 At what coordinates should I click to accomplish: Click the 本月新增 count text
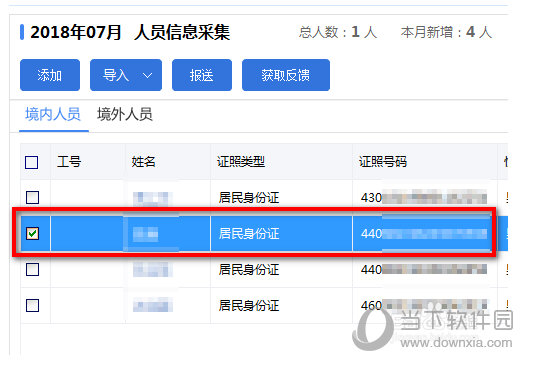[446, 33]
